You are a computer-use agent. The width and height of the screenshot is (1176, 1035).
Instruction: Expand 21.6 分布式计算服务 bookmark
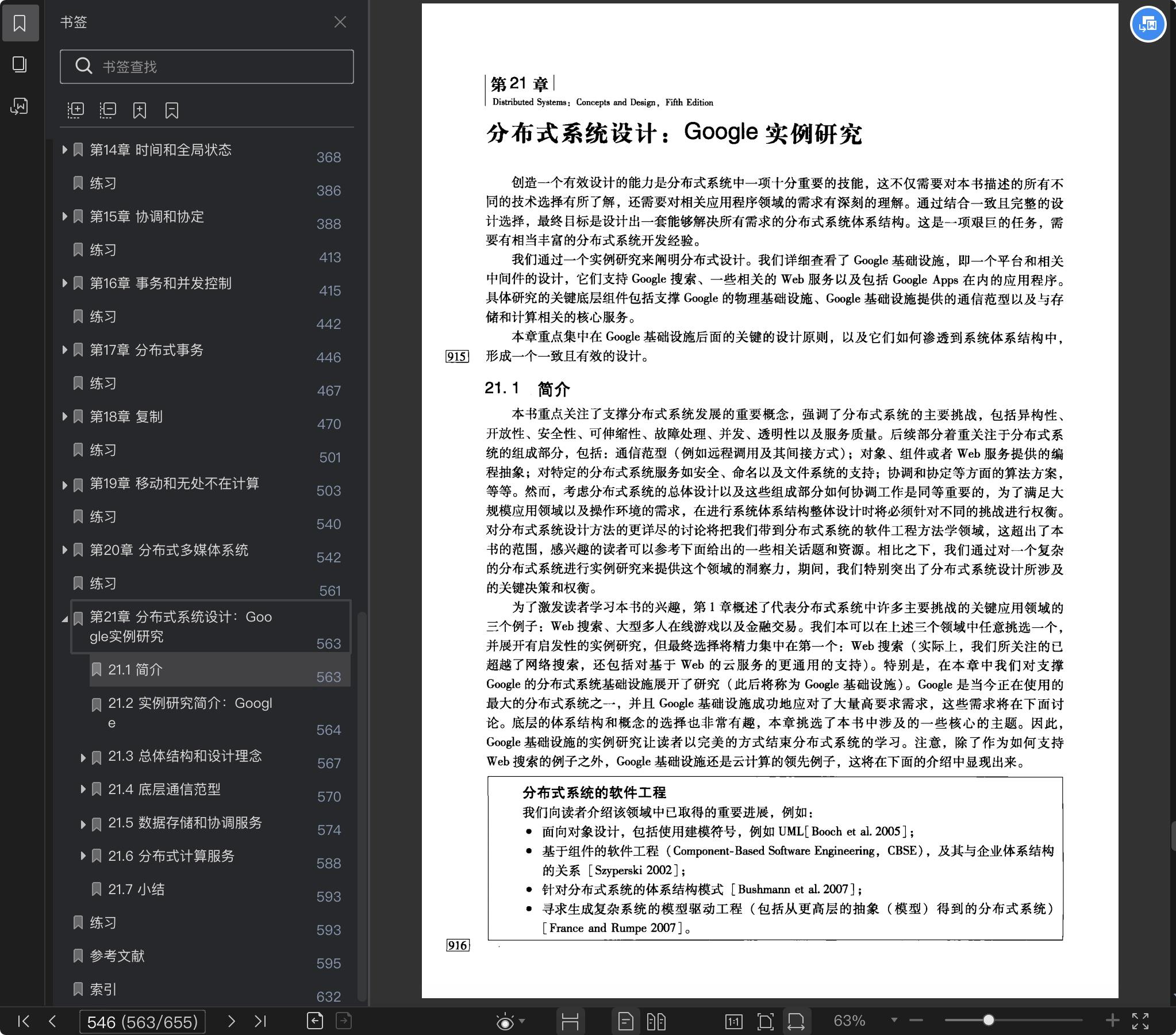tap(83, 857)
